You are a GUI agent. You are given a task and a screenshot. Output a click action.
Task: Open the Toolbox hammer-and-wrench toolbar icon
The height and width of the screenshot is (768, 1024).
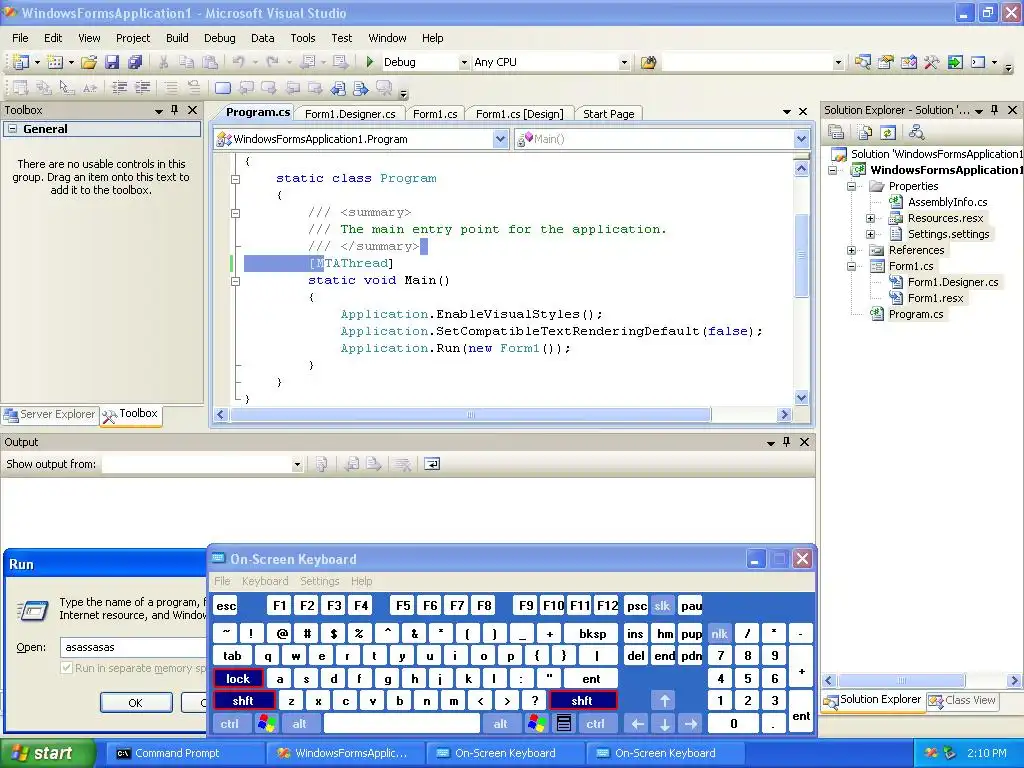click(932, 62)
